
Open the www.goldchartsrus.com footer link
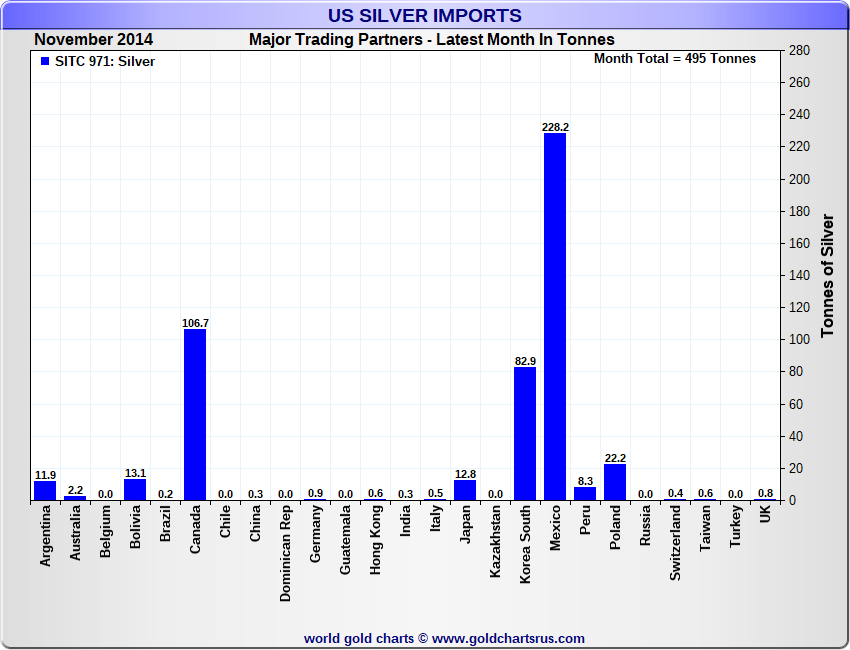pos(508,638)
